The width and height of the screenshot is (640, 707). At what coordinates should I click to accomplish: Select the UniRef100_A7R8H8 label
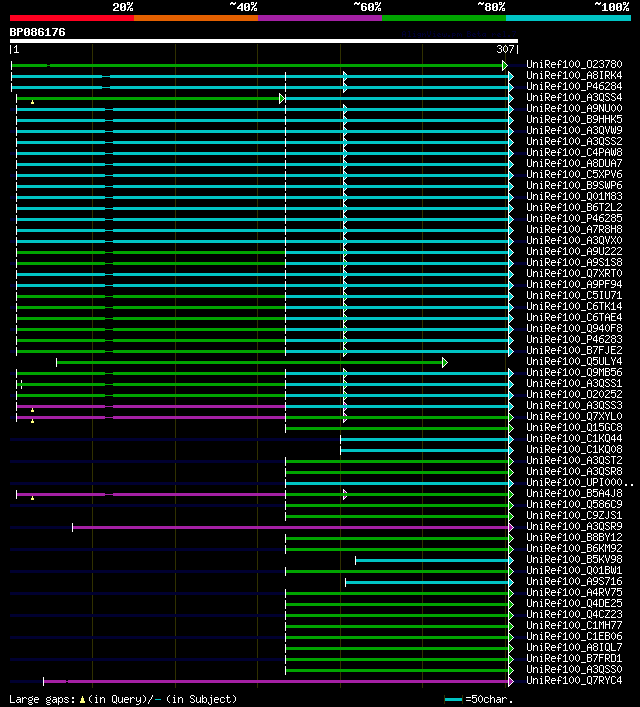point(574,230)
